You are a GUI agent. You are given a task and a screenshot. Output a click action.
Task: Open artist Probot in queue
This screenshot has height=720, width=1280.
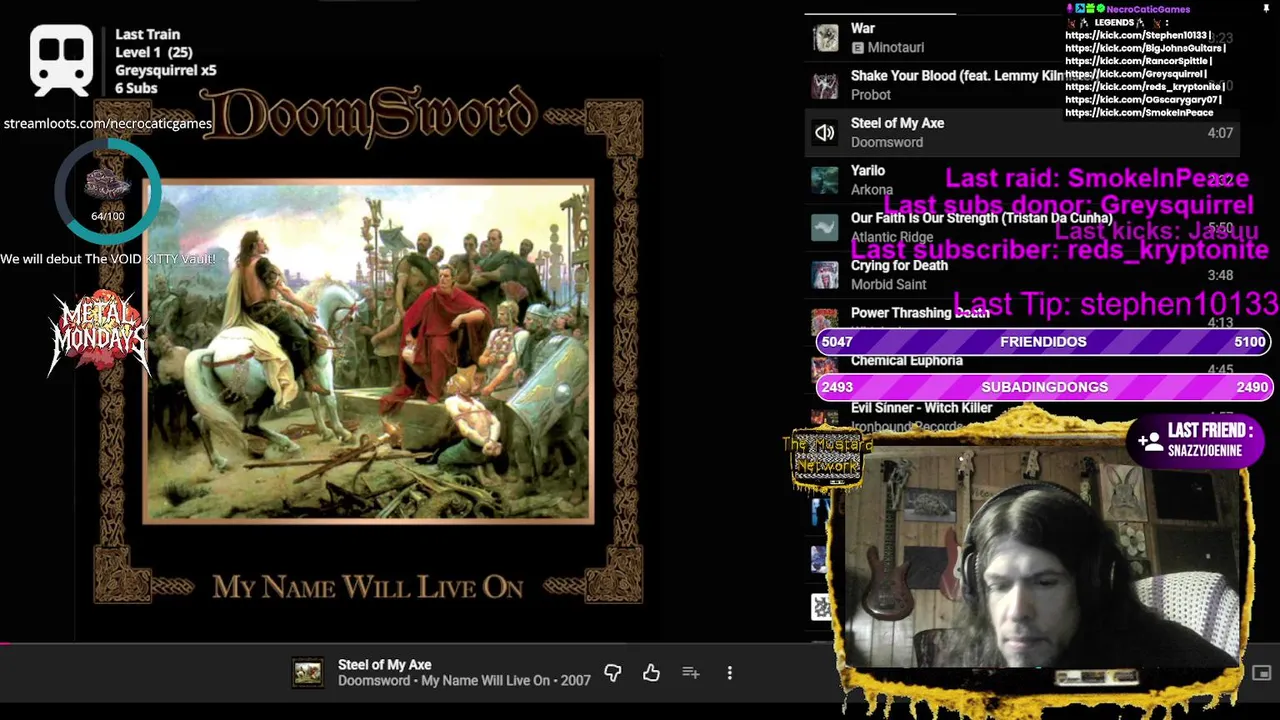pos(870,95)
